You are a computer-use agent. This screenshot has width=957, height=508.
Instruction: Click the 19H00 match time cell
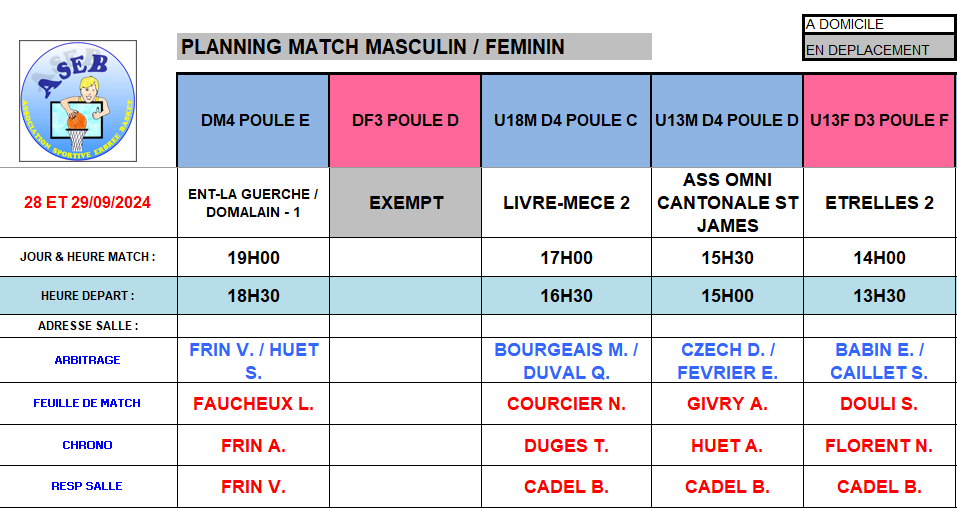pyautogui.click(x=254, y=258)
